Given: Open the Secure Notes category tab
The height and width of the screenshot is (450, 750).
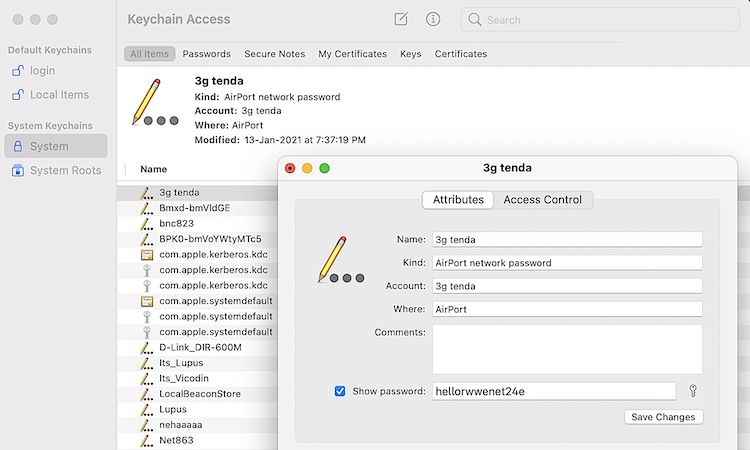Looking at the screenshot, I should pyautogui.click(x=275, y=54).
